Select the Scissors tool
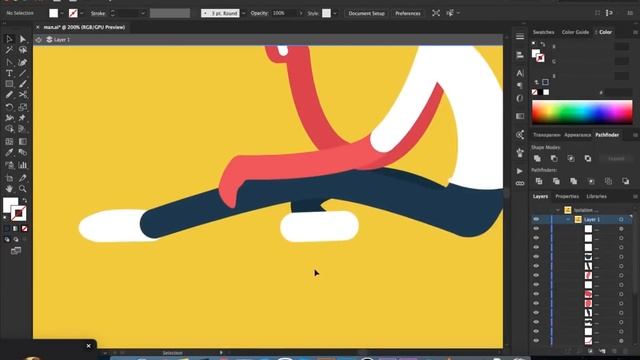Viewport: 640px width, 360px height. [x=23, y=95]
